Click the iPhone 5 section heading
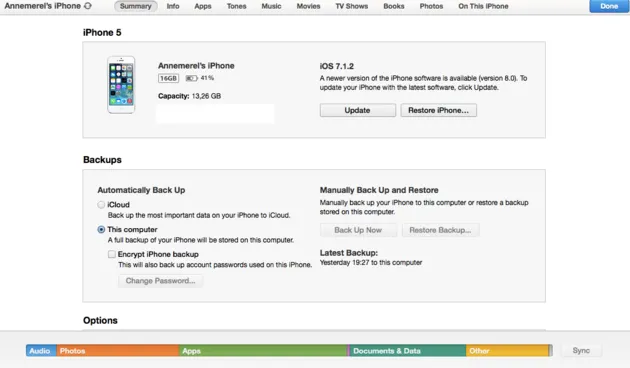The width and height of the screenshot is (630, 368). (102, 33)
